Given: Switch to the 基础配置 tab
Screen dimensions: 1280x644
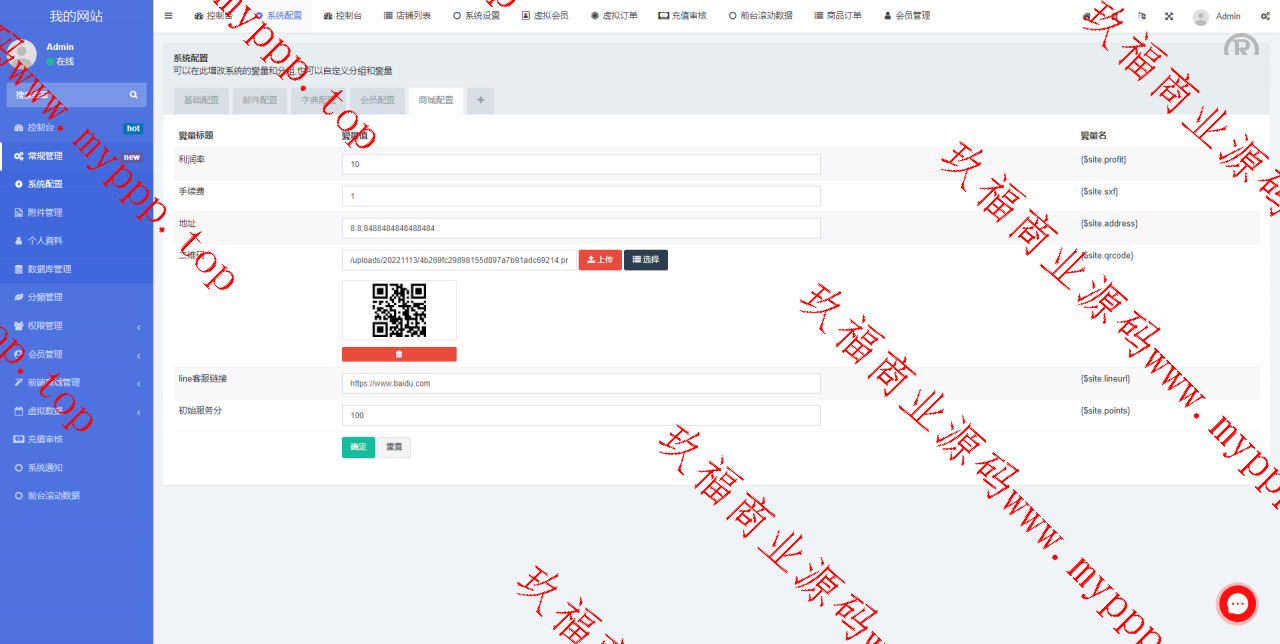Looking at the screenshot, I should [201, 100].
